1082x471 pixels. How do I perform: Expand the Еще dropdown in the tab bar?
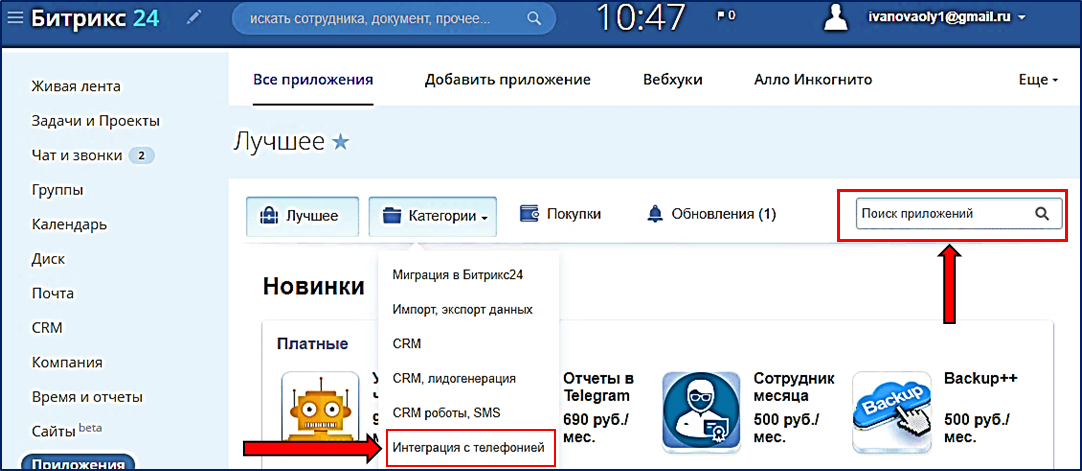1039,80
